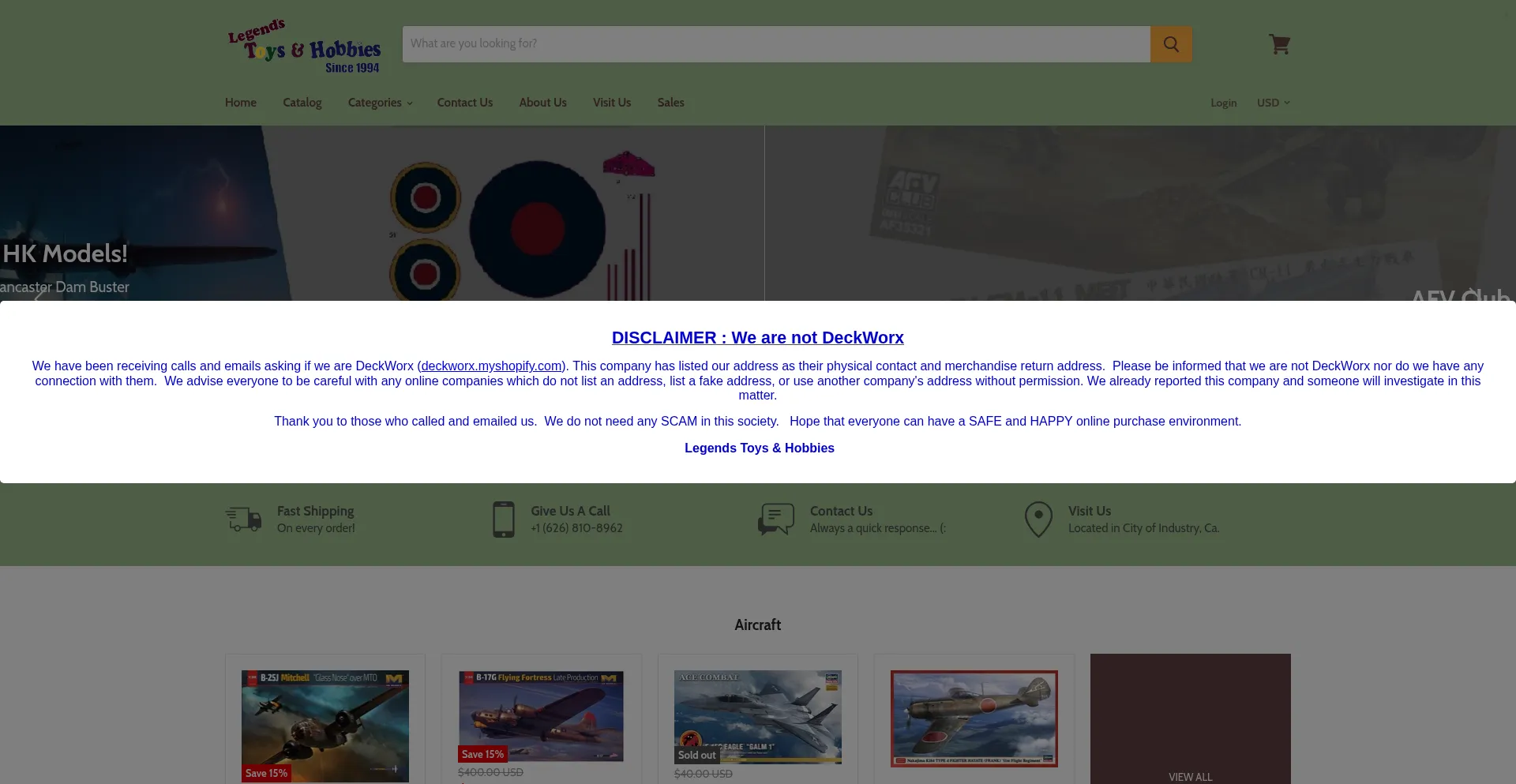Open the B-17G Flying Fortress product thumbnail
The height and width of the screenshot is (784, 1516).
[x=542, y=716]
